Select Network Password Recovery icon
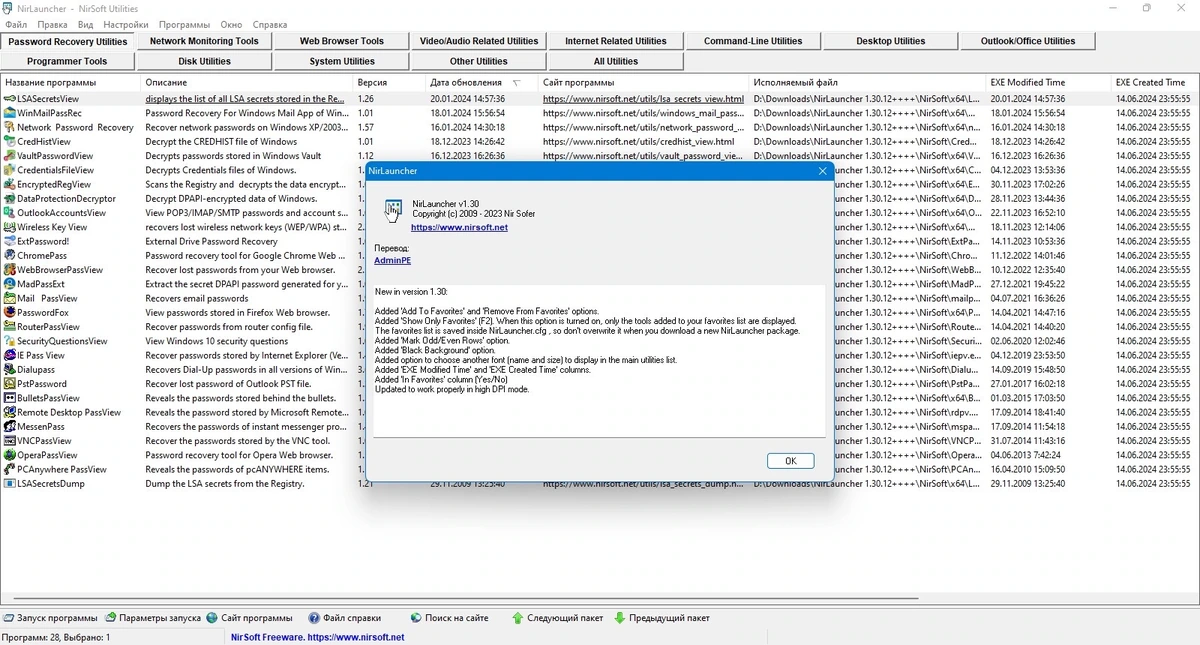This screenshot has height=645, width=1200. coord(9,128)
